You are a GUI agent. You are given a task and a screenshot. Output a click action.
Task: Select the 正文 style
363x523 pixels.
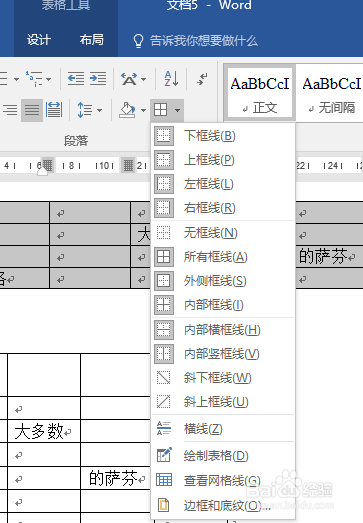click(x=260, y=93)
